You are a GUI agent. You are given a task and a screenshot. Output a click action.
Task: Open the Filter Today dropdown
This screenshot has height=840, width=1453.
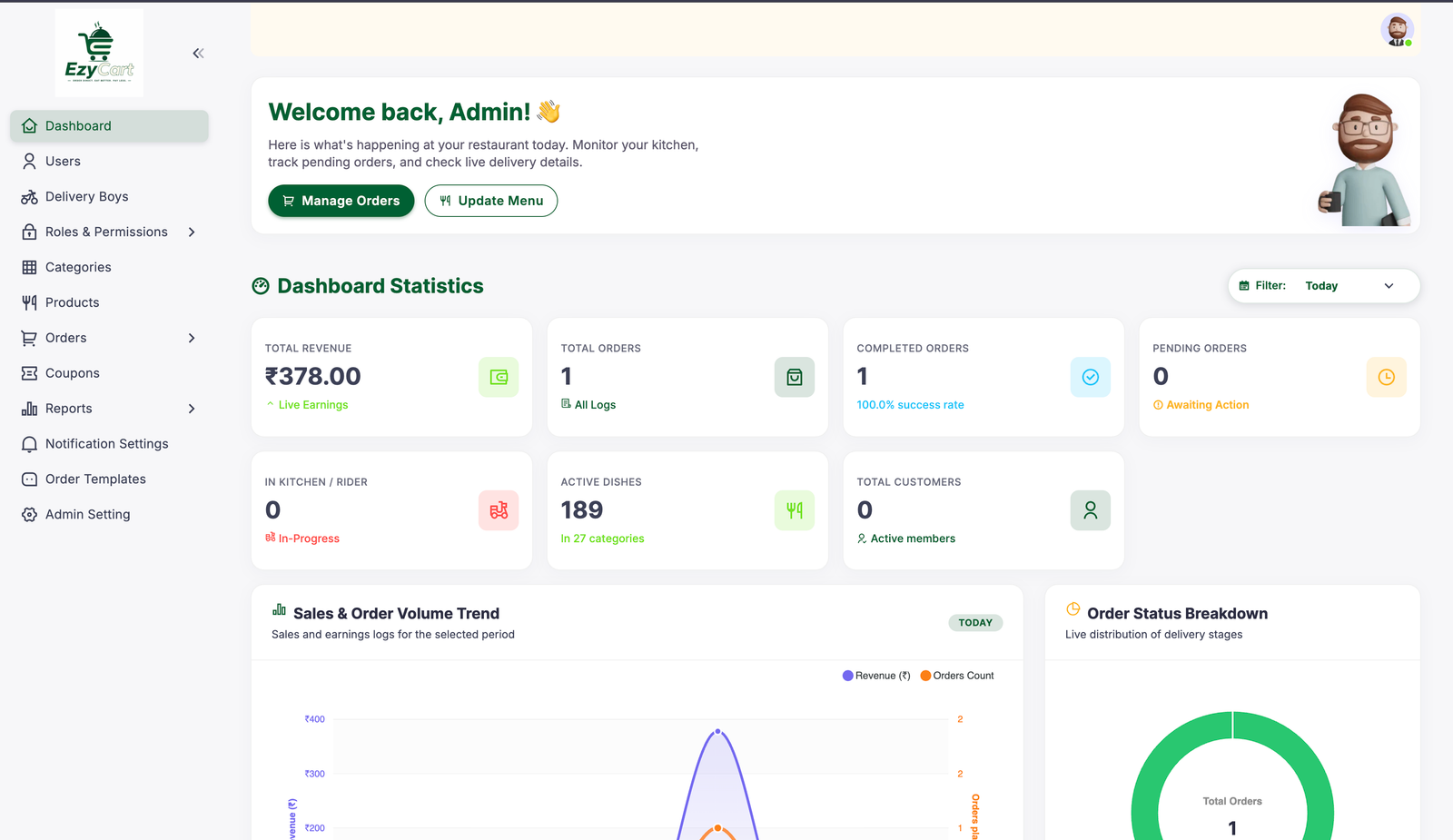click(1324, 286)
